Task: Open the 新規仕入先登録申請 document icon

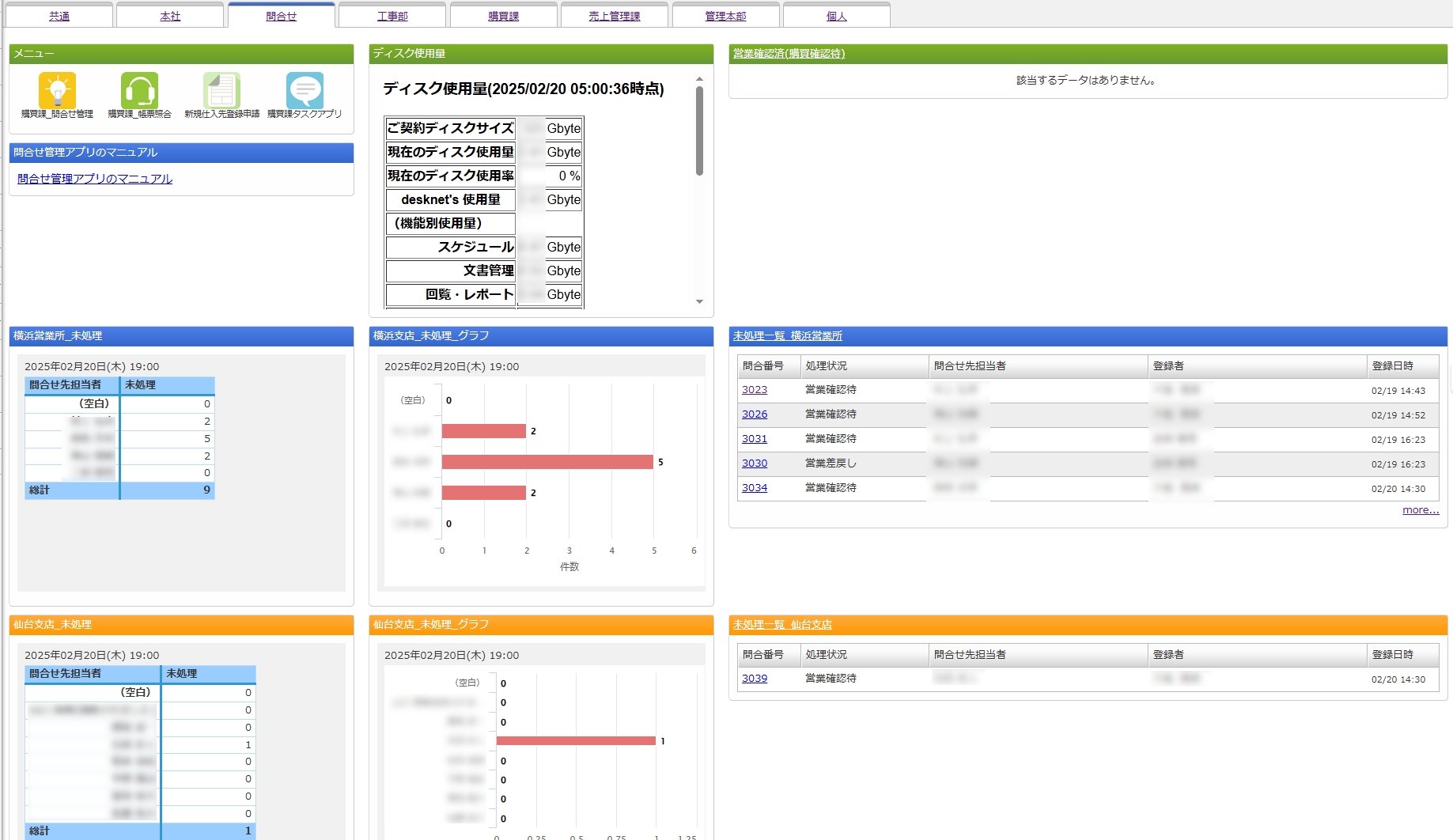Action: (x=221, y=91)
